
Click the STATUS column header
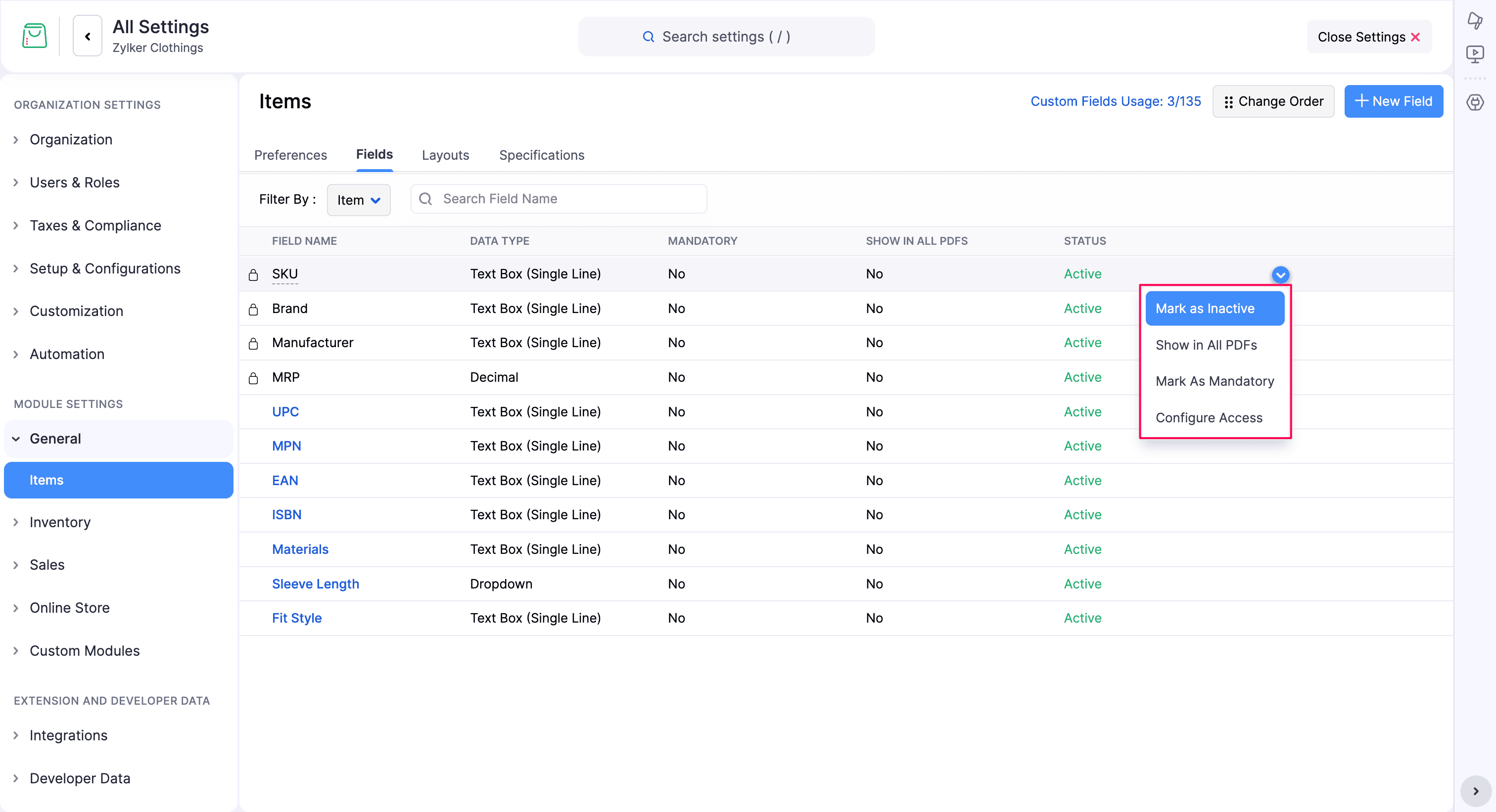1085,241
